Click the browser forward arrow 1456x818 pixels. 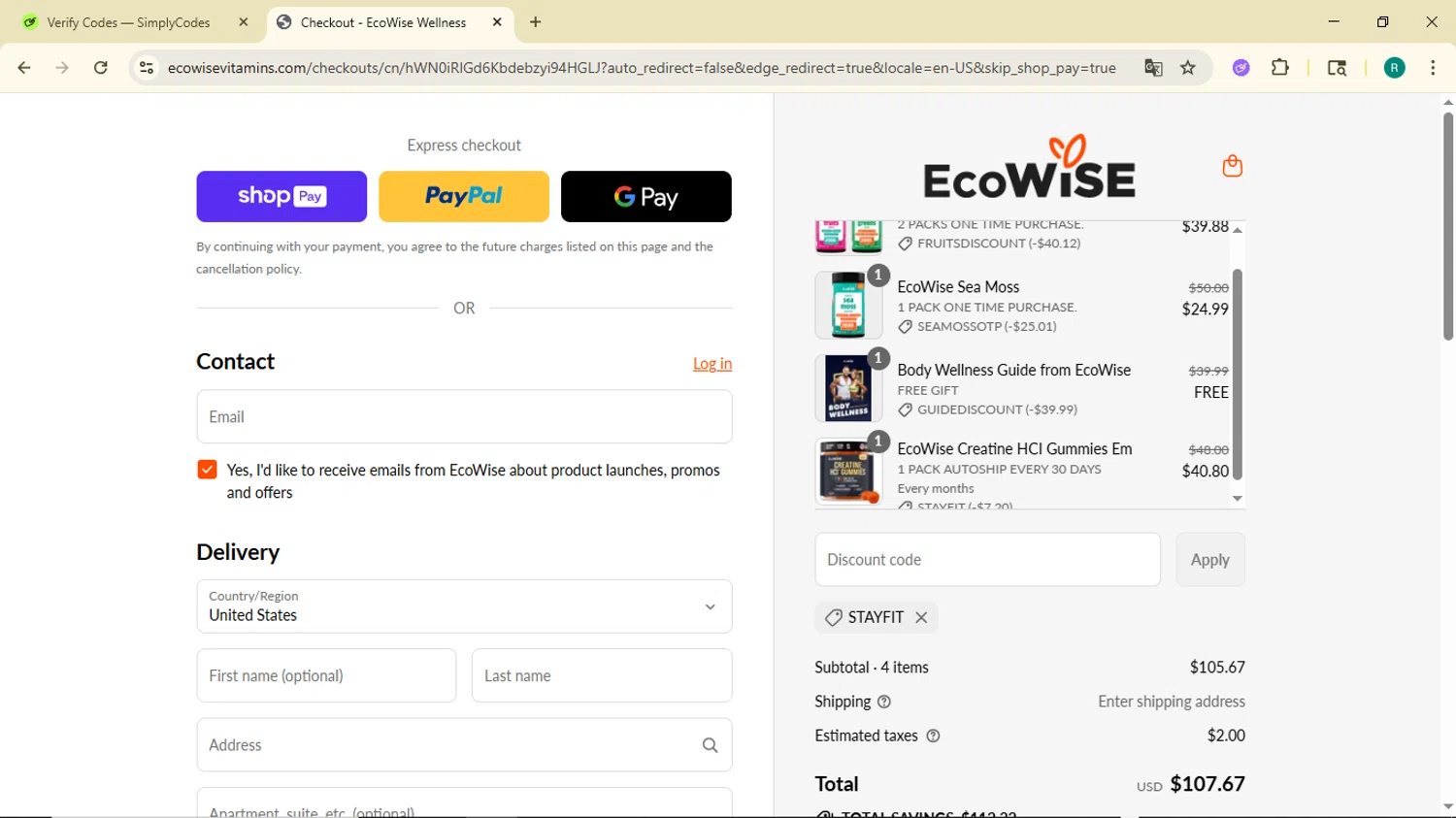tap(62, 68)
